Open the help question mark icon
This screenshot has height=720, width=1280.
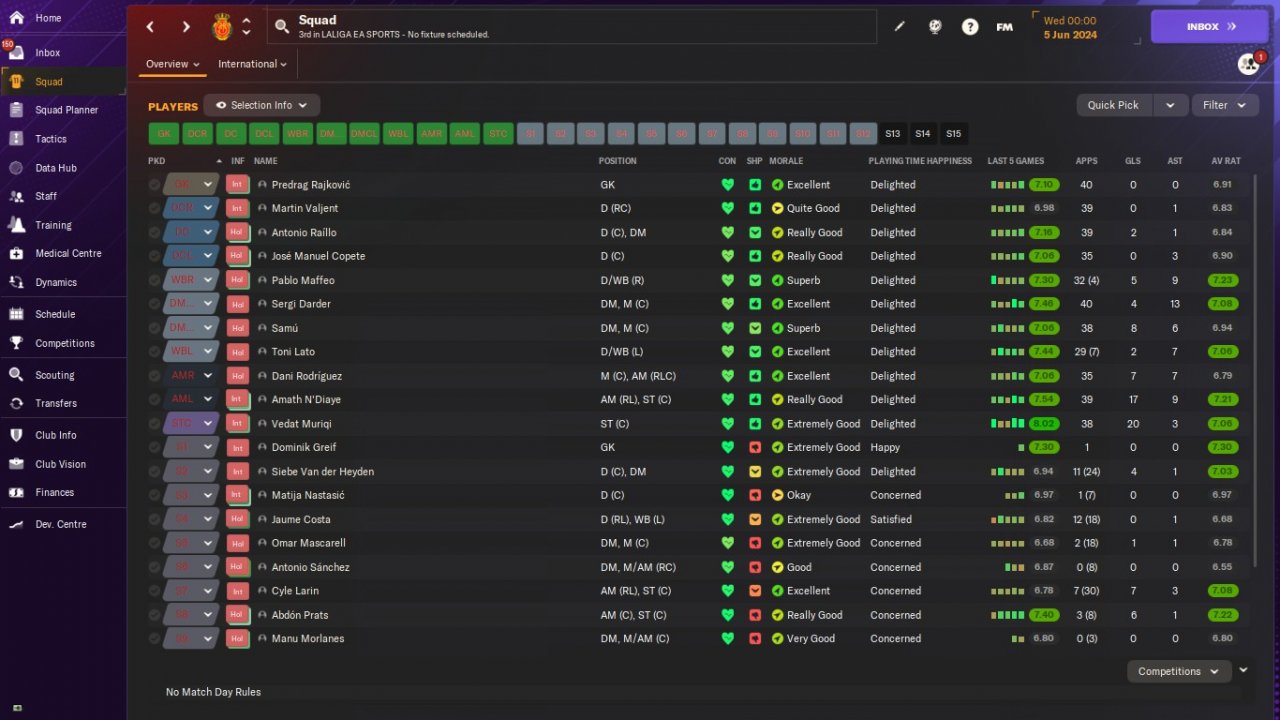(x=970, y=27)
